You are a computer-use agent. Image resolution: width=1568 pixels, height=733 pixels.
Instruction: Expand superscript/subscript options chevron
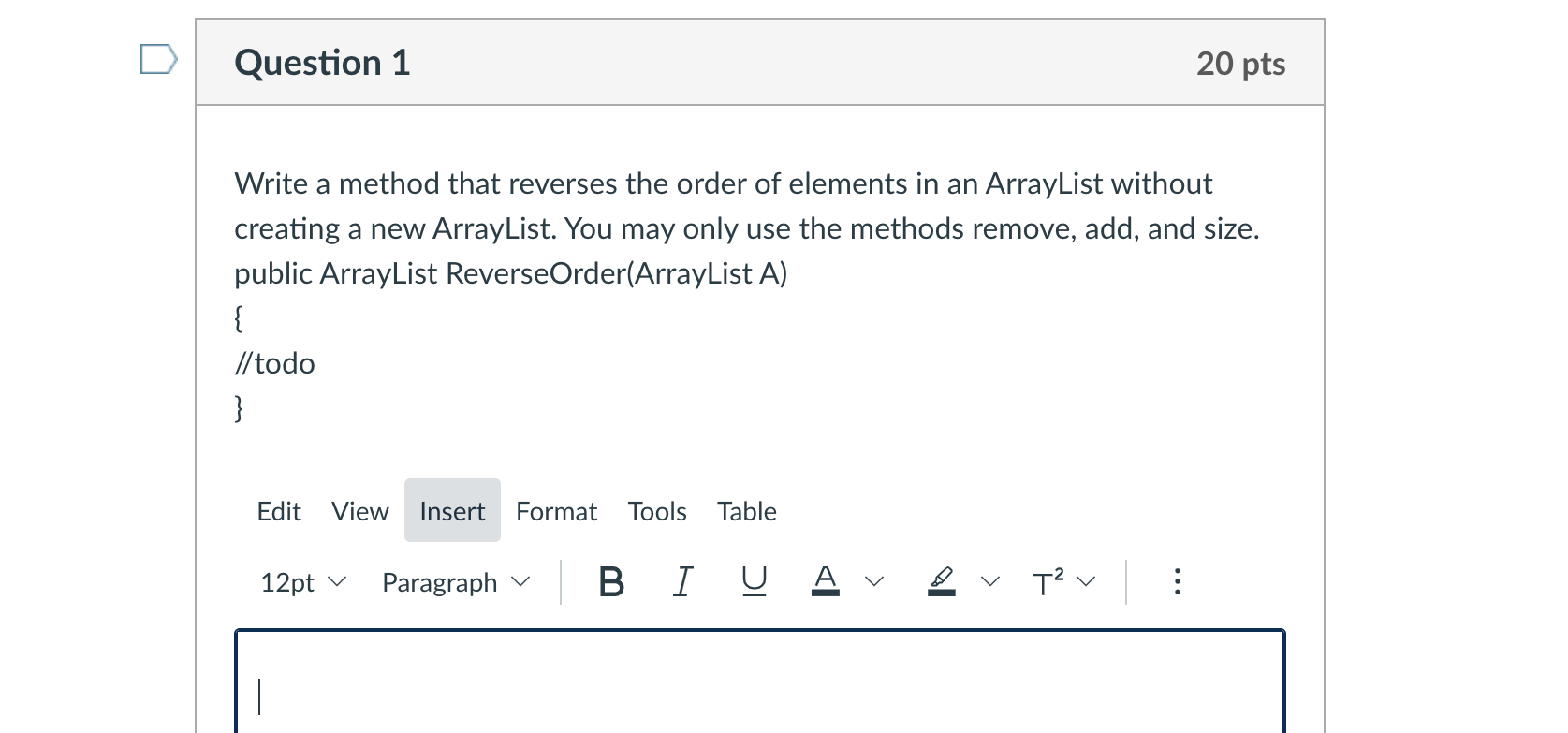(1086, 582)
